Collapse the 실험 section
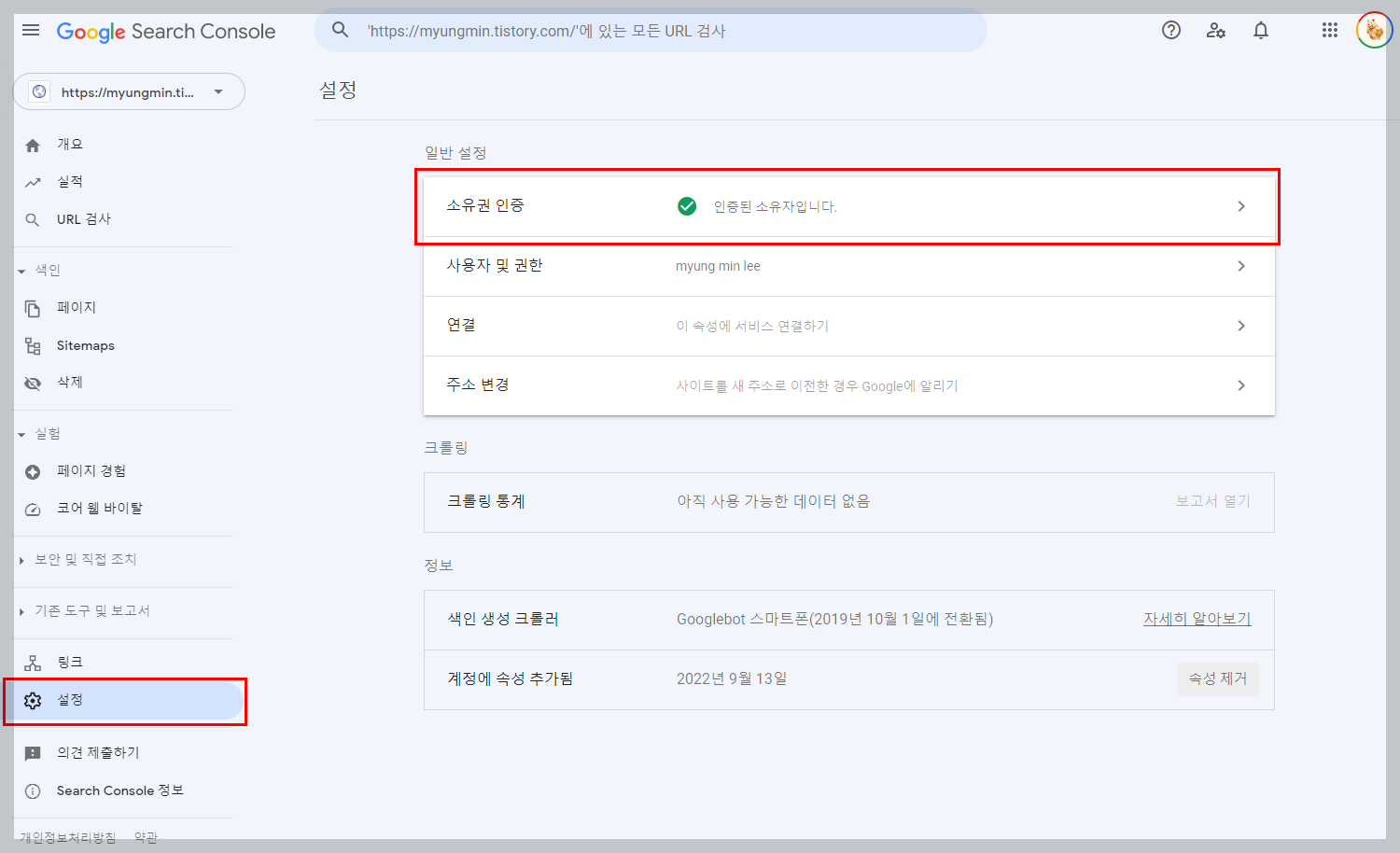The height and width of the screenshot is (853, 1400). click(x=21, y=434)
